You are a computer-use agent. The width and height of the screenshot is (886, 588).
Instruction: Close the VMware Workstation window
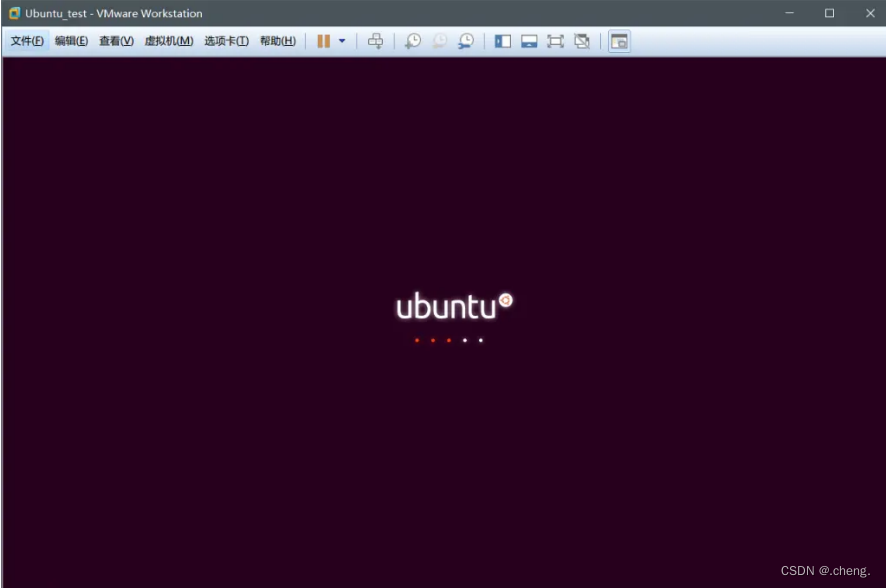(870, 13)
